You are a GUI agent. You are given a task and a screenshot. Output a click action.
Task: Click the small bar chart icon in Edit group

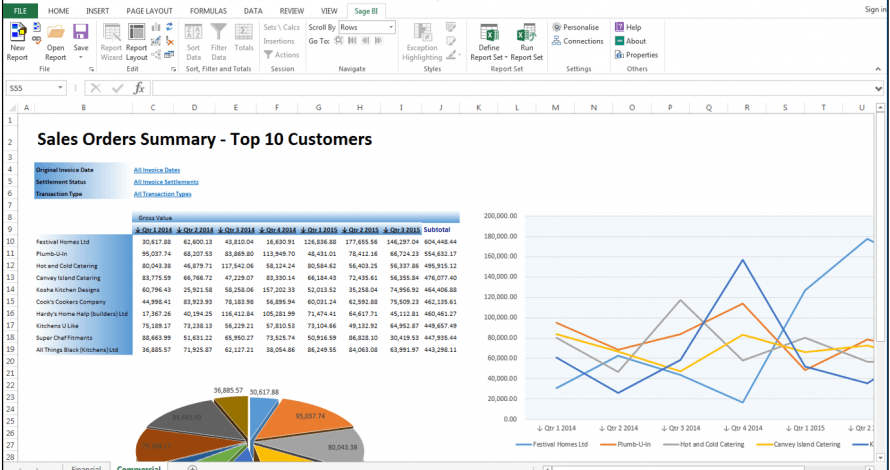click(x=156, y=27)
